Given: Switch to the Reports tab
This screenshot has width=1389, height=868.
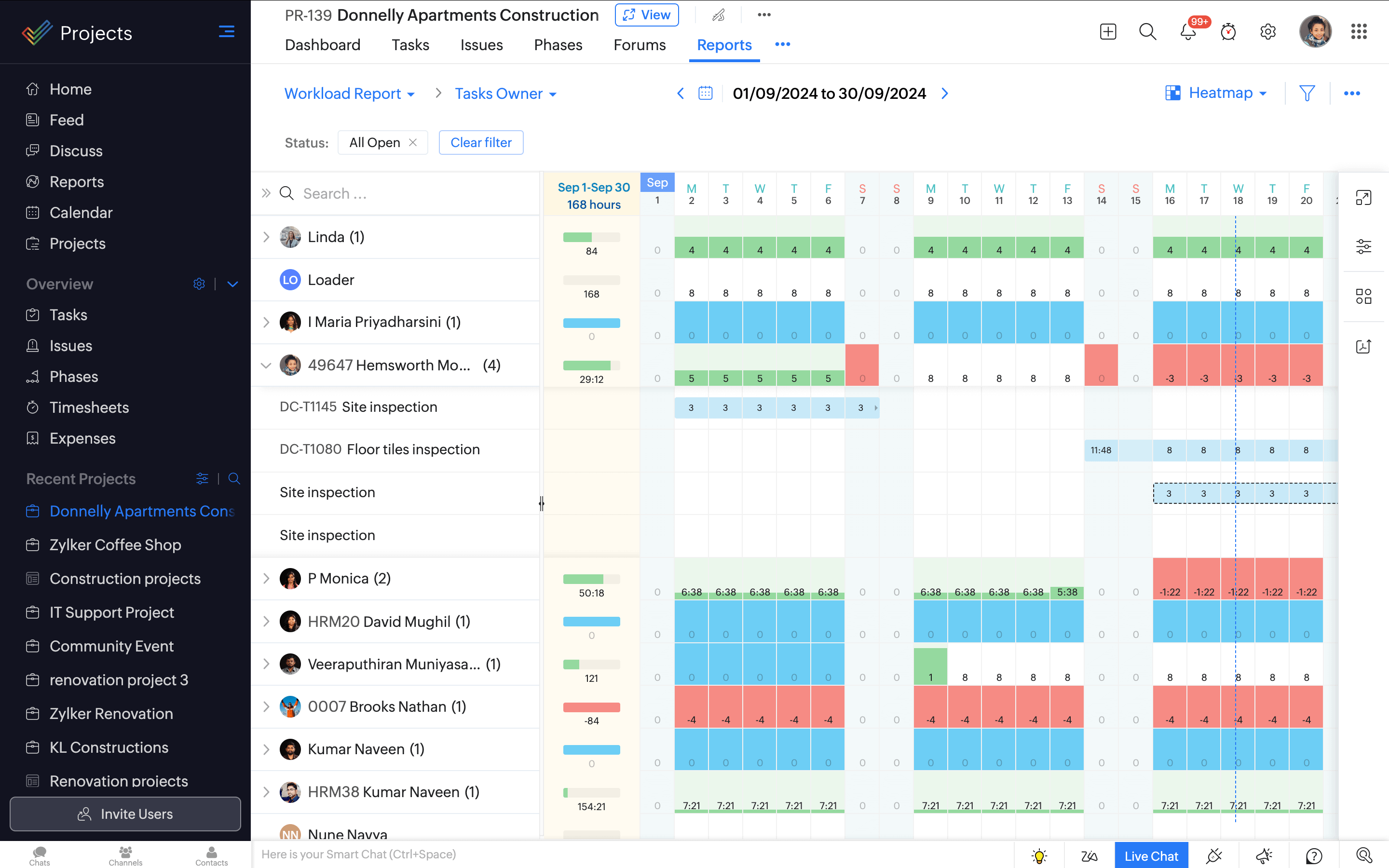Looking at the screenshot, I should click(x=724, y=45).
